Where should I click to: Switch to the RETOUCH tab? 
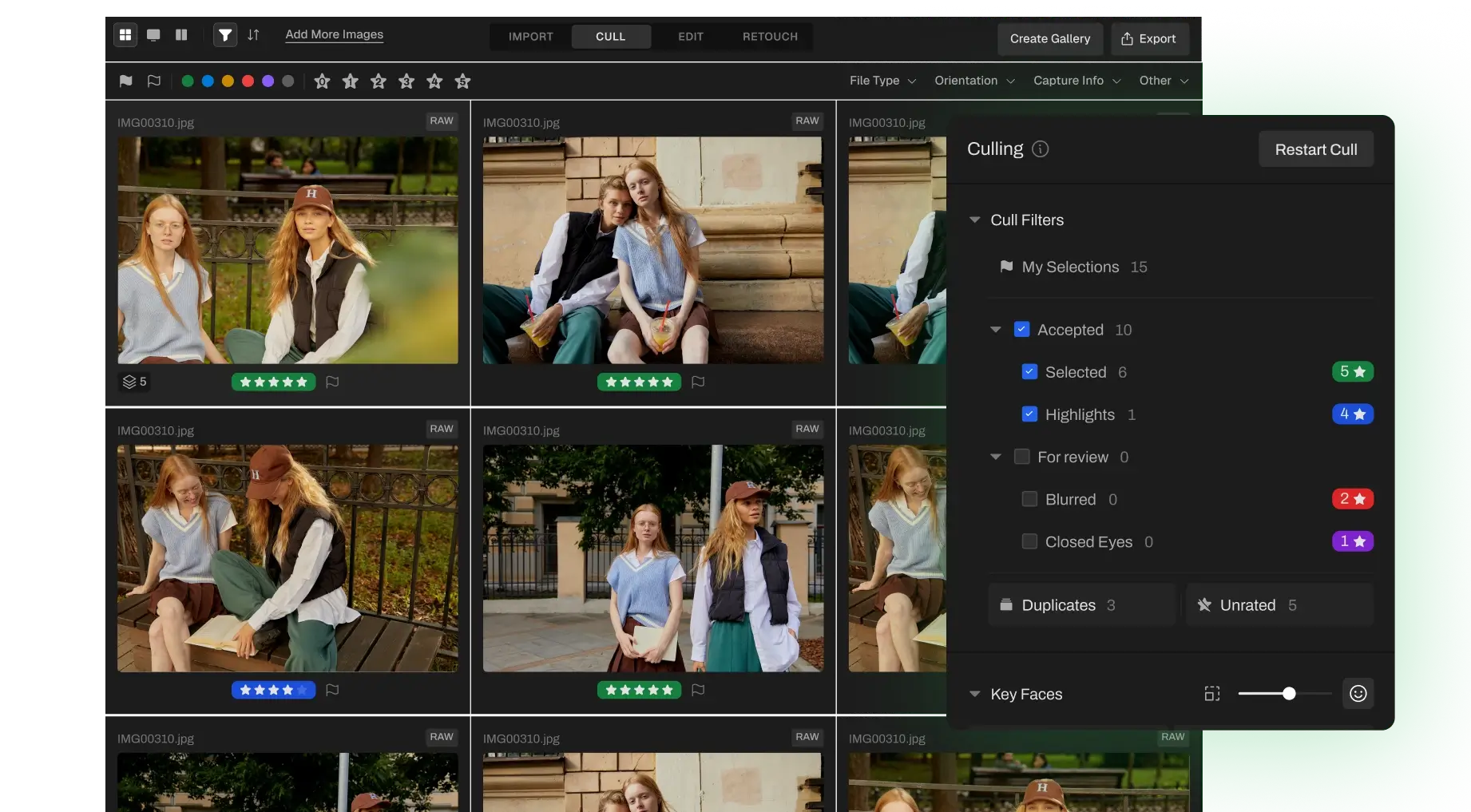(x=770, y=37)
